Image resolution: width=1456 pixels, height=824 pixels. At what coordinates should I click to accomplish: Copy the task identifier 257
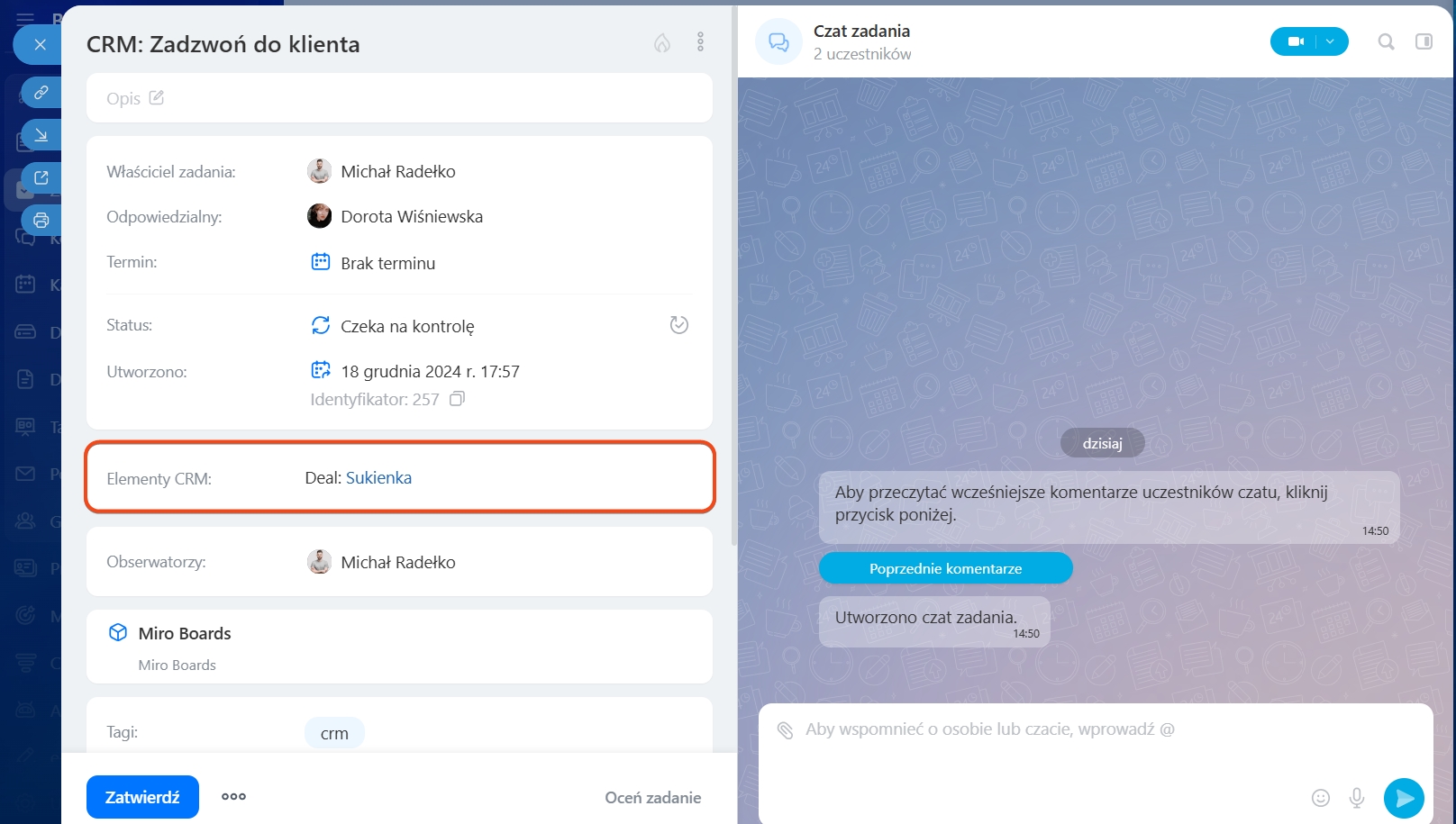click(457, 399)
